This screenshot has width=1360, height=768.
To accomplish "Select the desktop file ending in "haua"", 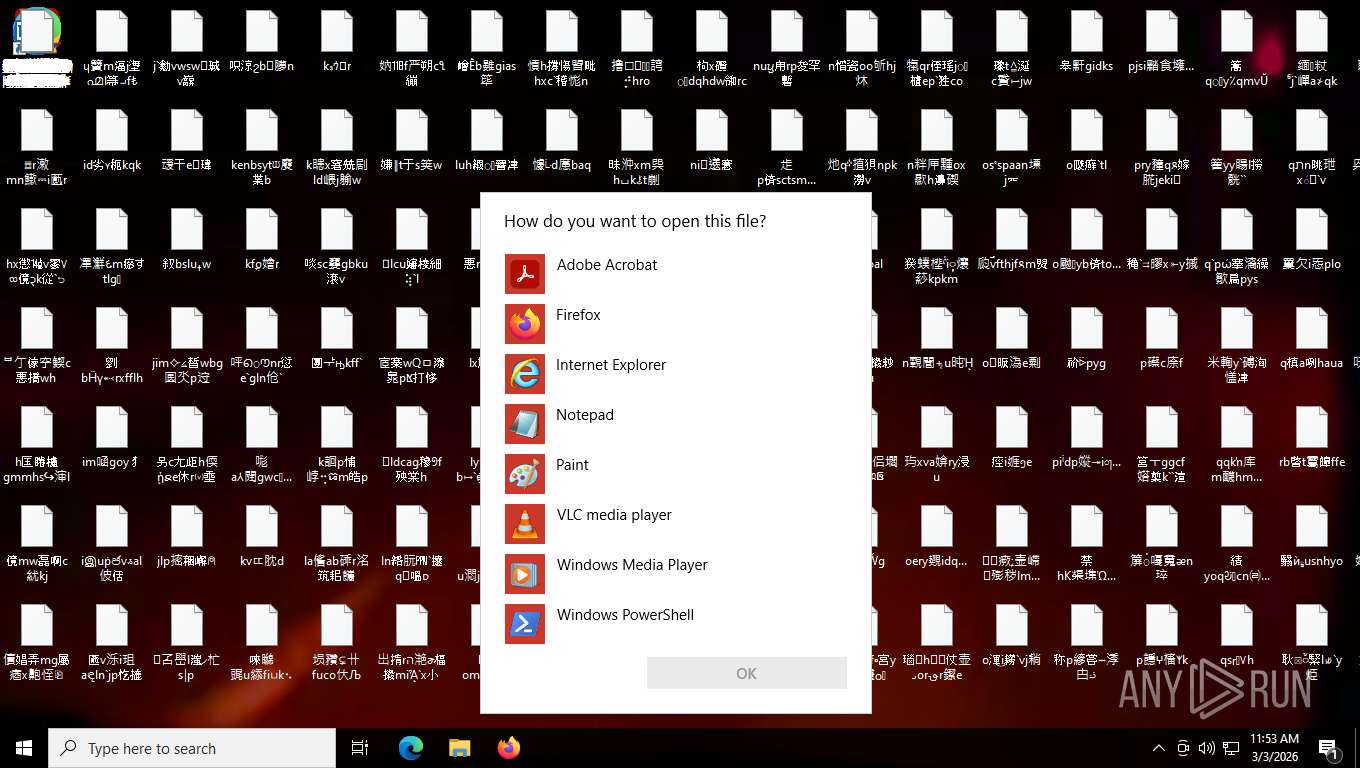I will 1311,339.
